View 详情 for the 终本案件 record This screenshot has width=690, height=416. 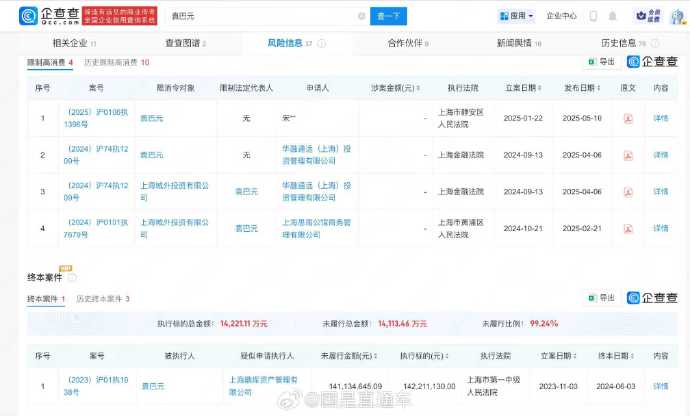(660, 385)
